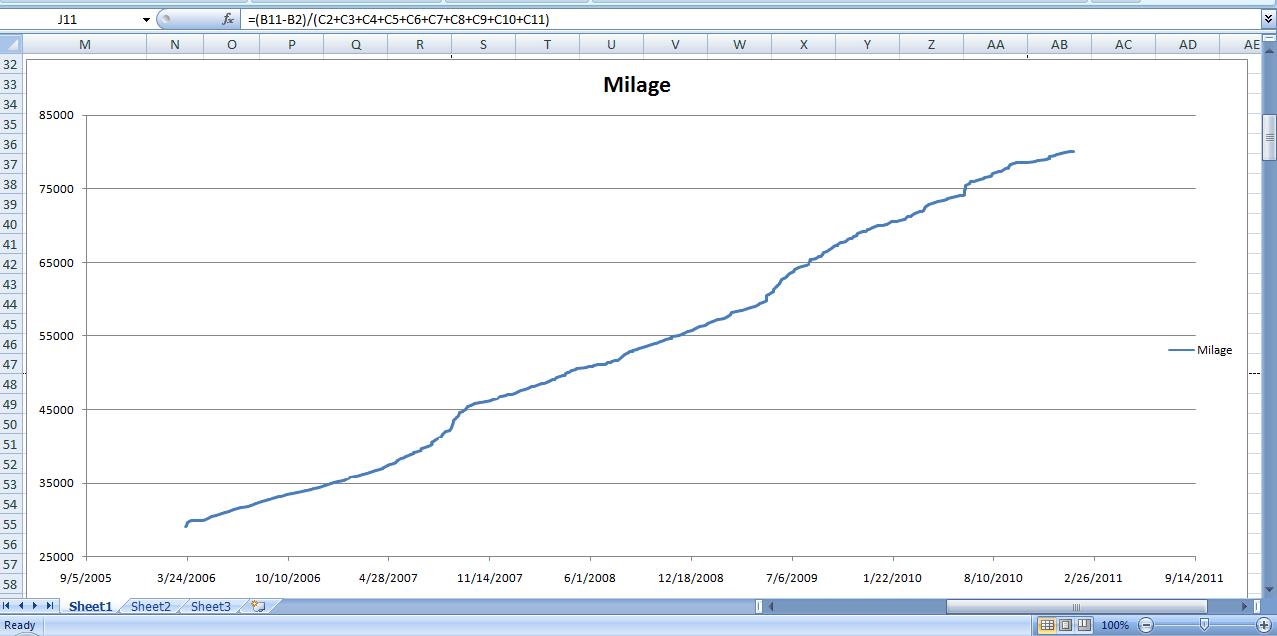1277x636 pixels.
Task: Select column X header
Action: click(x=804, y=44)
